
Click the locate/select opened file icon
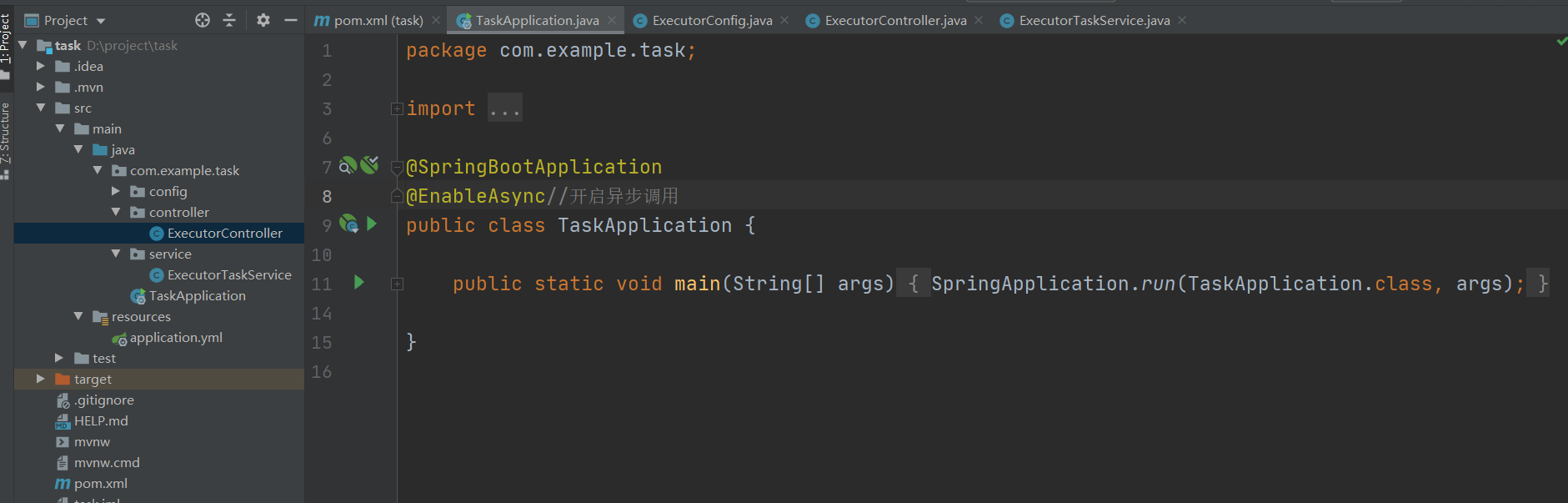click(x=203, y=20)
